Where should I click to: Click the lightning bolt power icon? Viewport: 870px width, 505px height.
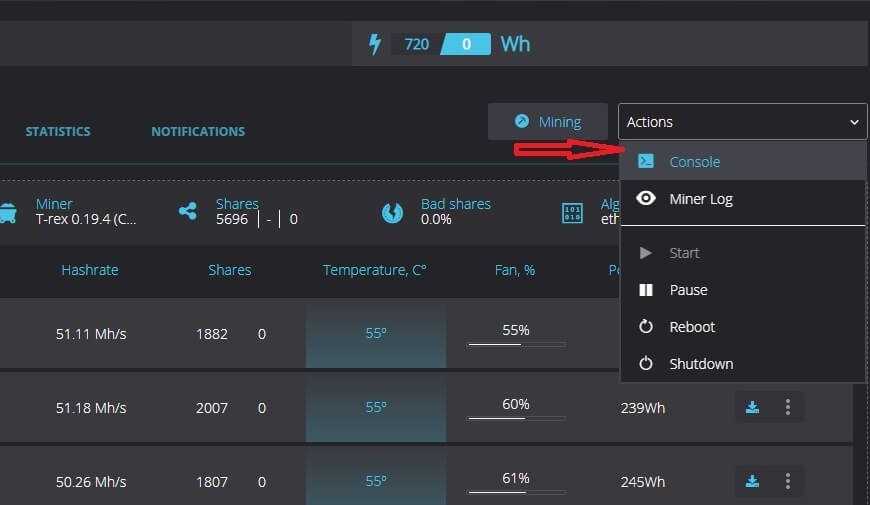coord(375,44)
